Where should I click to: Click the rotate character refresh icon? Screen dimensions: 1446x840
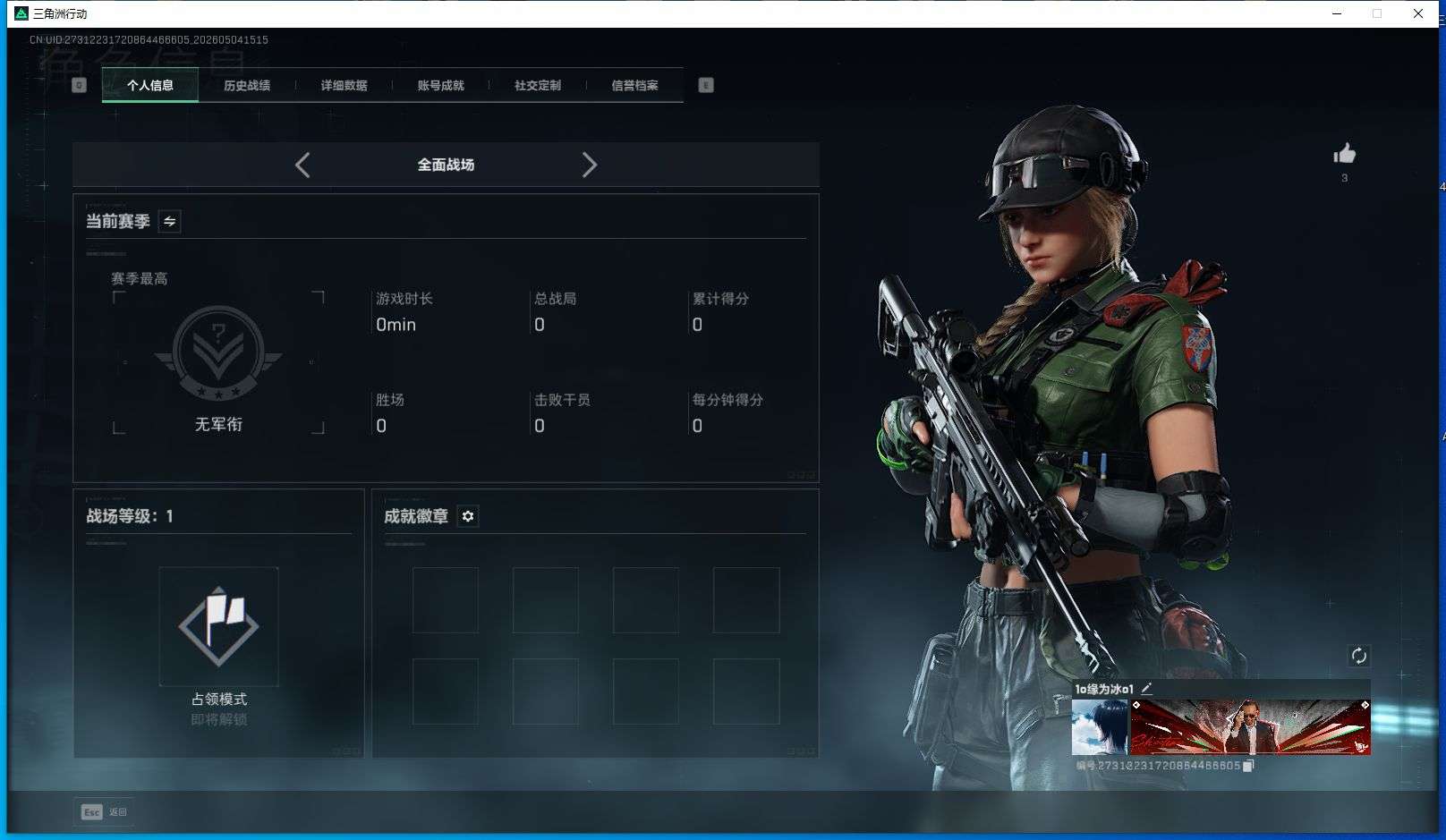tap(1358, 656)
